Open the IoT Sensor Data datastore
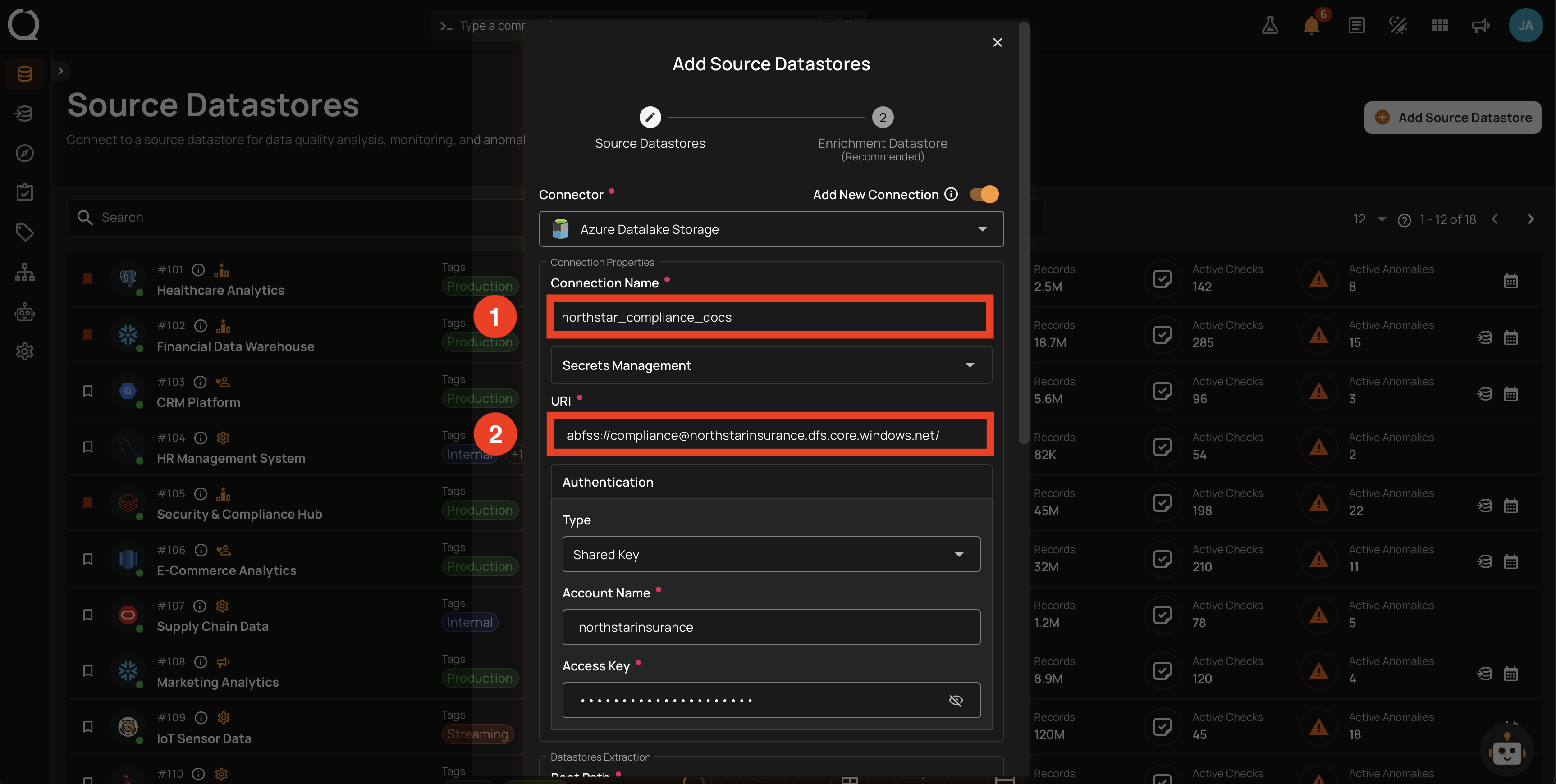The image size is (1556, 784). click(x=204, y=738)
